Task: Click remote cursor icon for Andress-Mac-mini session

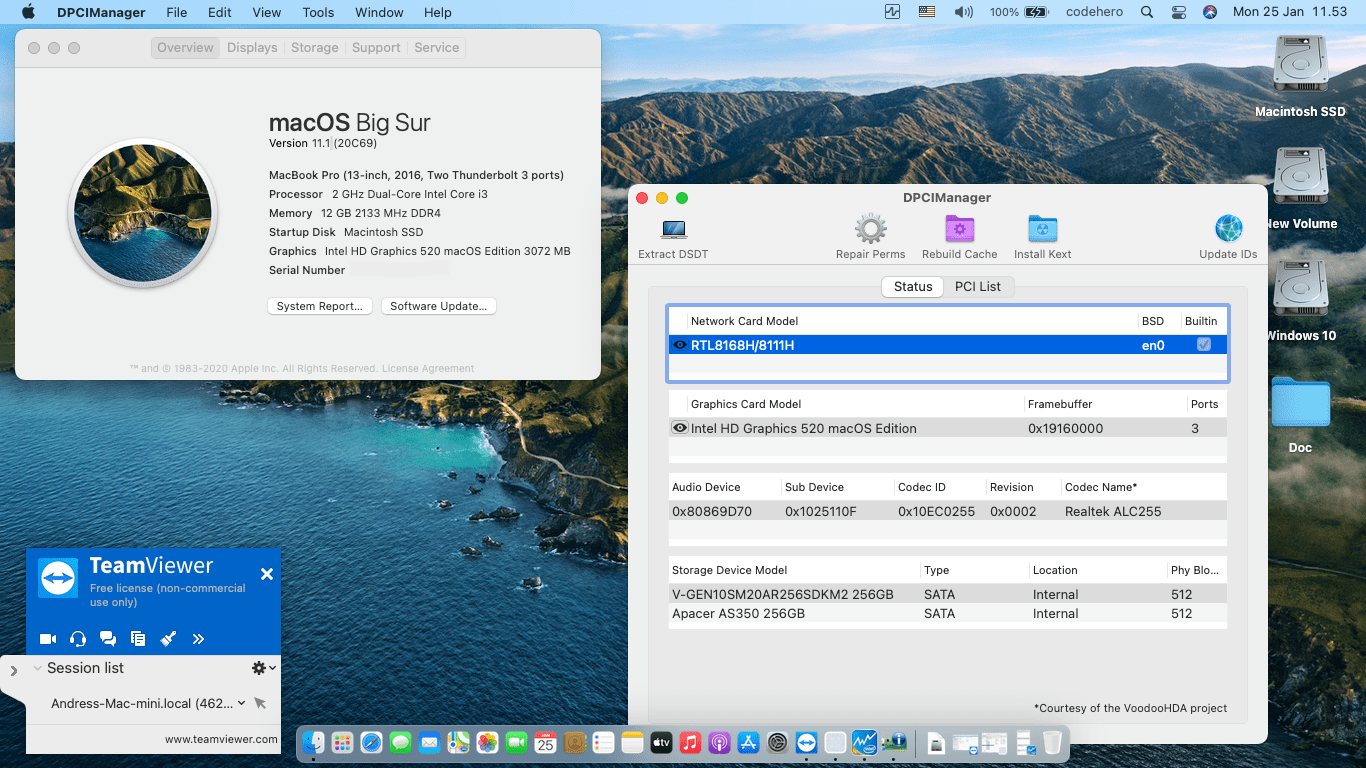Action: click(x=260, y=703)
